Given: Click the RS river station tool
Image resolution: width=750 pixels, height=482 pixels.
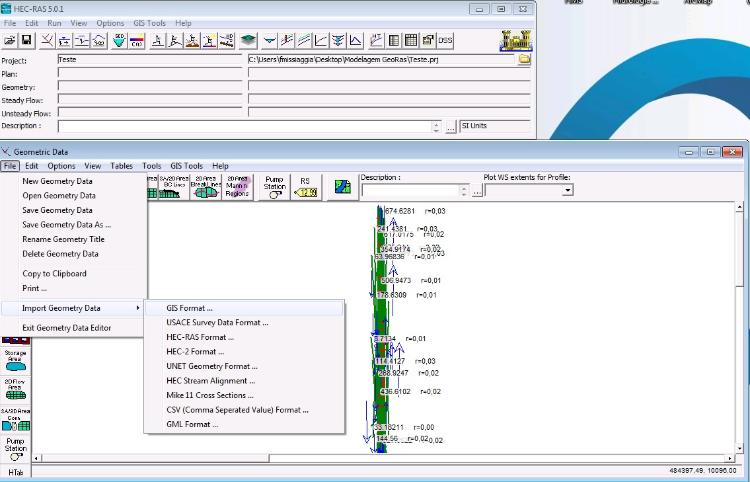Looking at the screenshot, I should pos(306,187).
